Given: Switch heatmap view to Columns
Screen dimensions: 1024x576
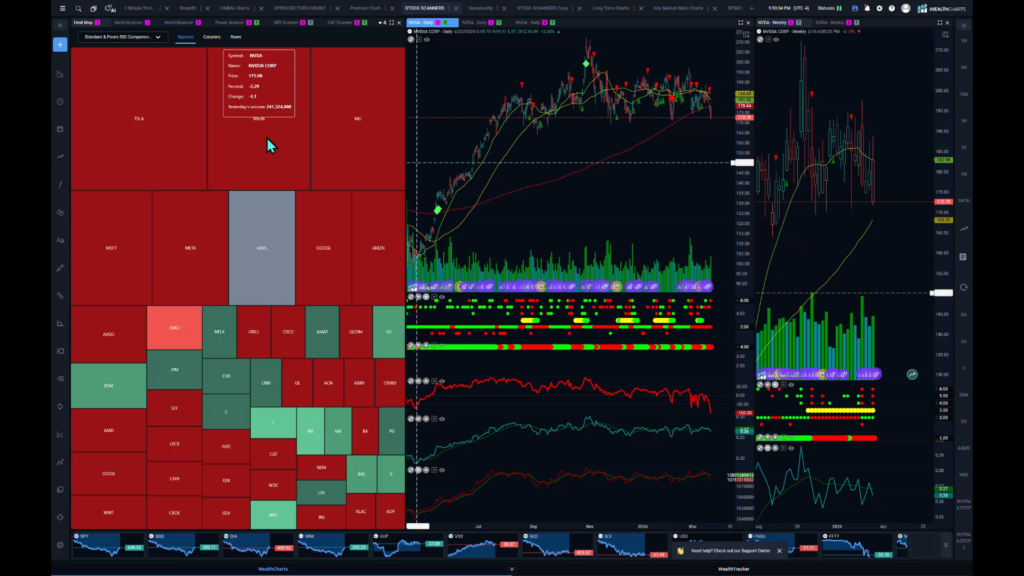Looking at the screenshot, I should [x=211, y=37].
